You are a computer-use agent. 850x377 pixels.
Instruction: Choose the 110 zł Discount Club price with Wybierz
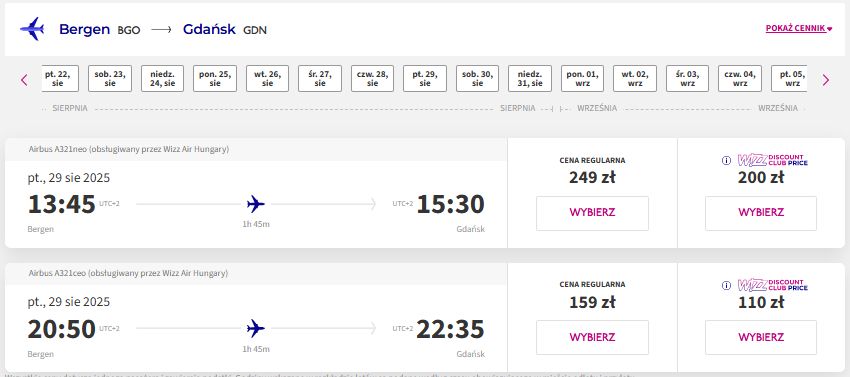coord(761,337)
